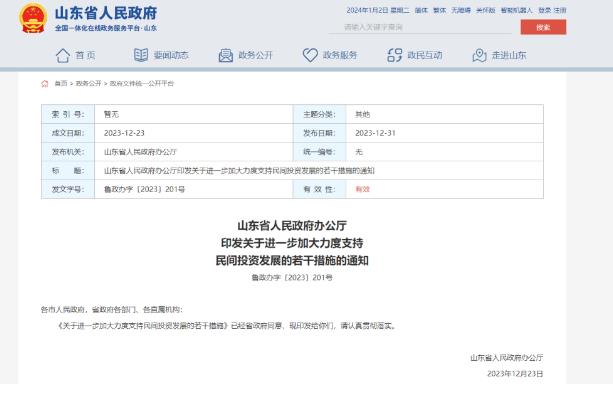Click the heart icon beside 政务服务

click(310, 55)
